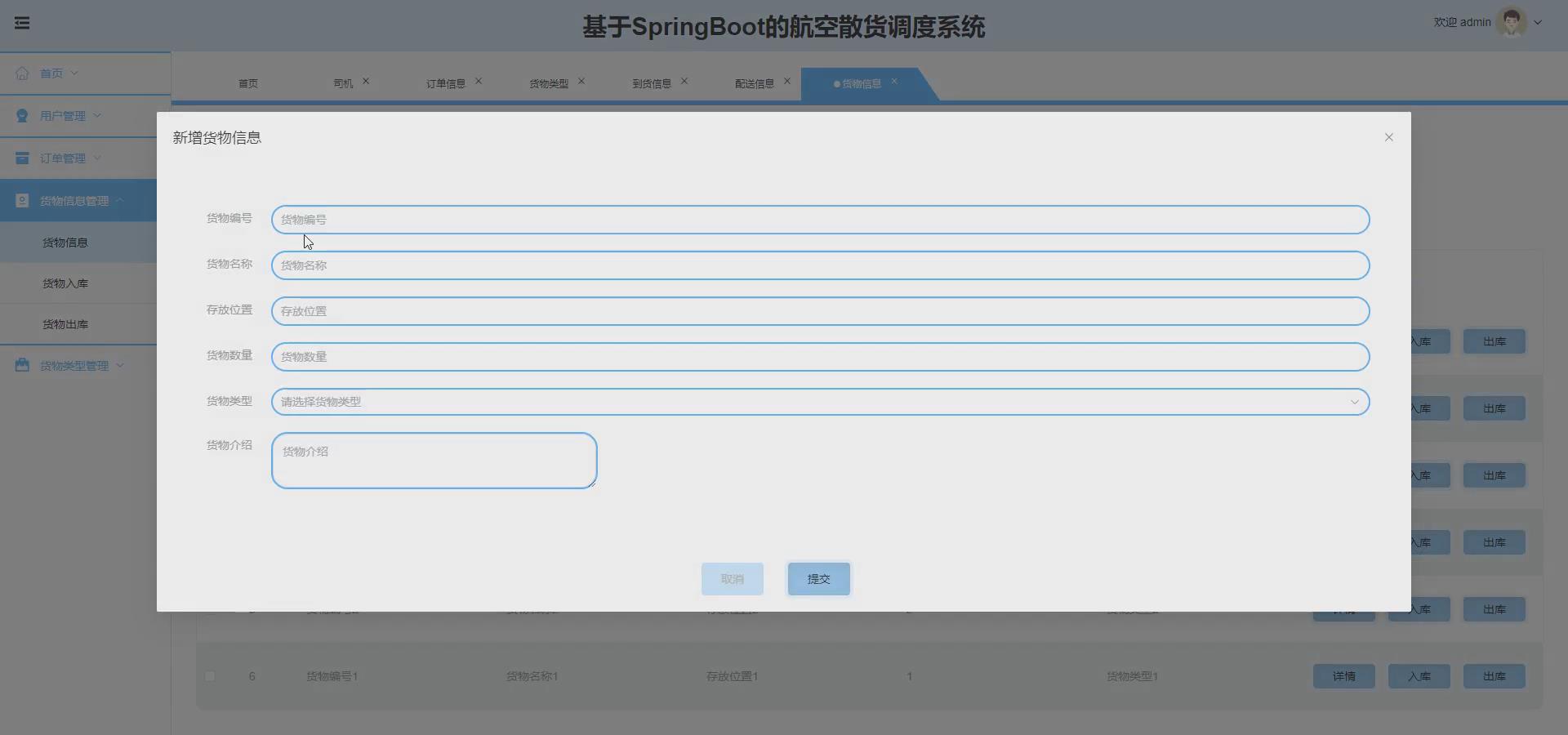Close the 订单信息 tab
Screen dimensions: 1568x735
point(479,82)
